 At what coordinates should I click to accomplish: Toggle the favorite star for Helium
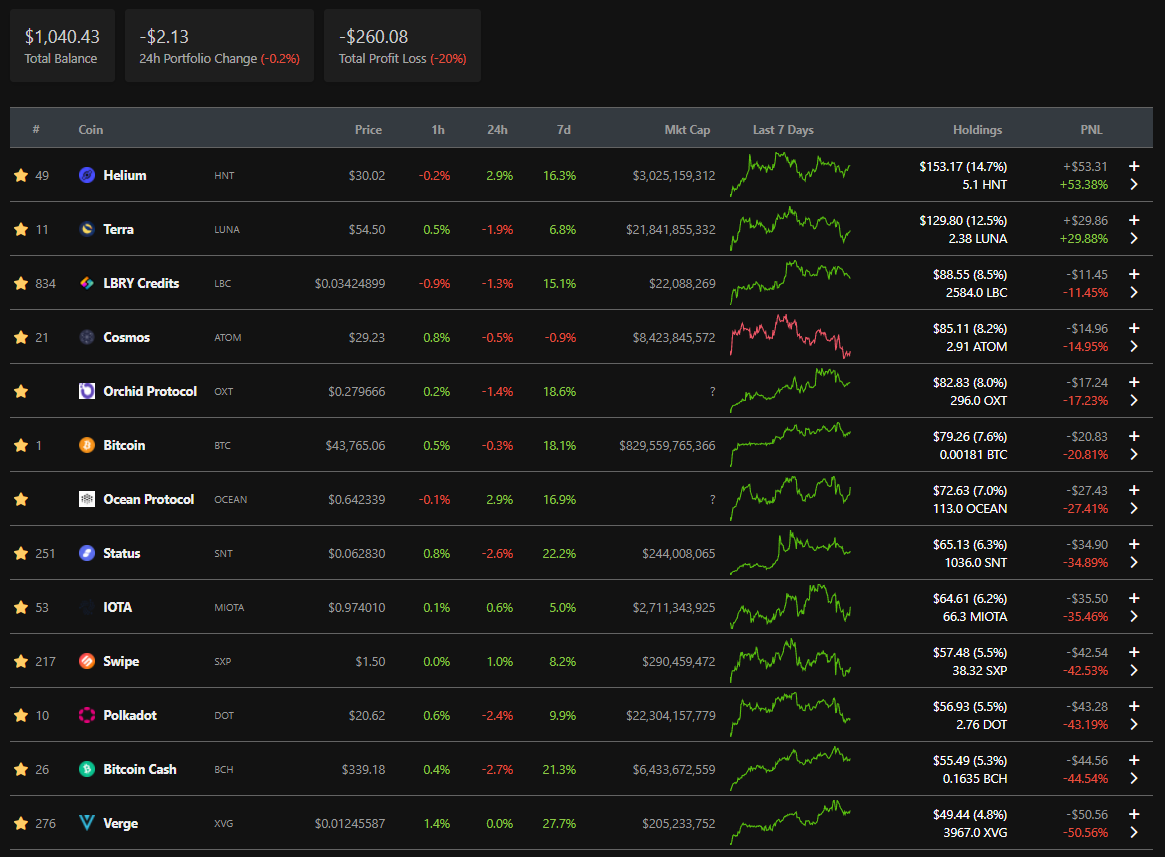click(21, 175)
